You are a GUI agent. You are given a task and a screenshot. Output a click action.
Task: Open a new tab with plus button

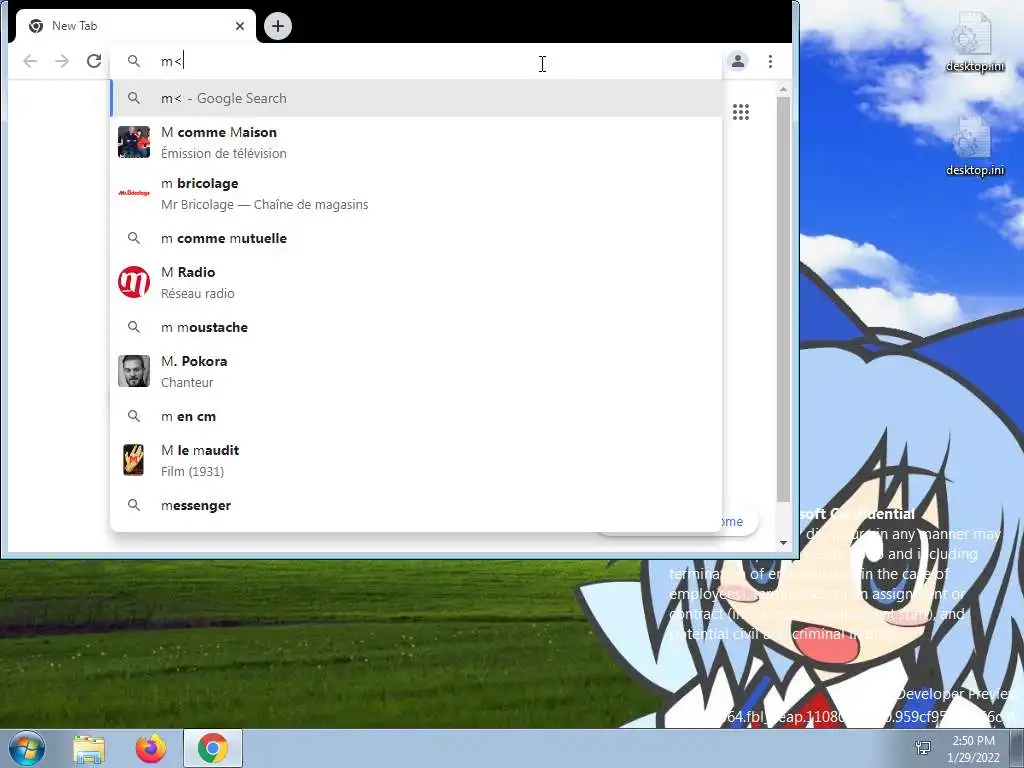[278, 26]
